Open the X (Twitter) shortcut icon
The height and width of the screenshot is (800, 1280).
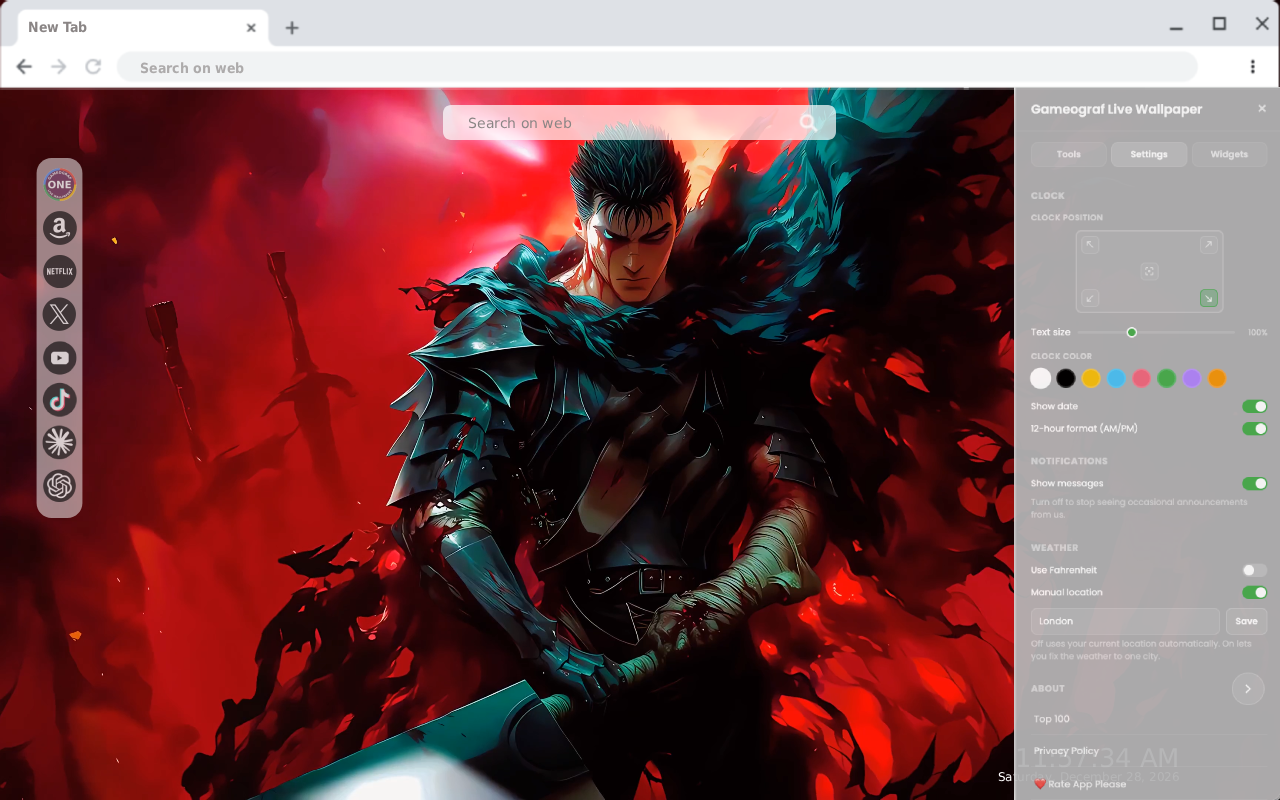60,314
